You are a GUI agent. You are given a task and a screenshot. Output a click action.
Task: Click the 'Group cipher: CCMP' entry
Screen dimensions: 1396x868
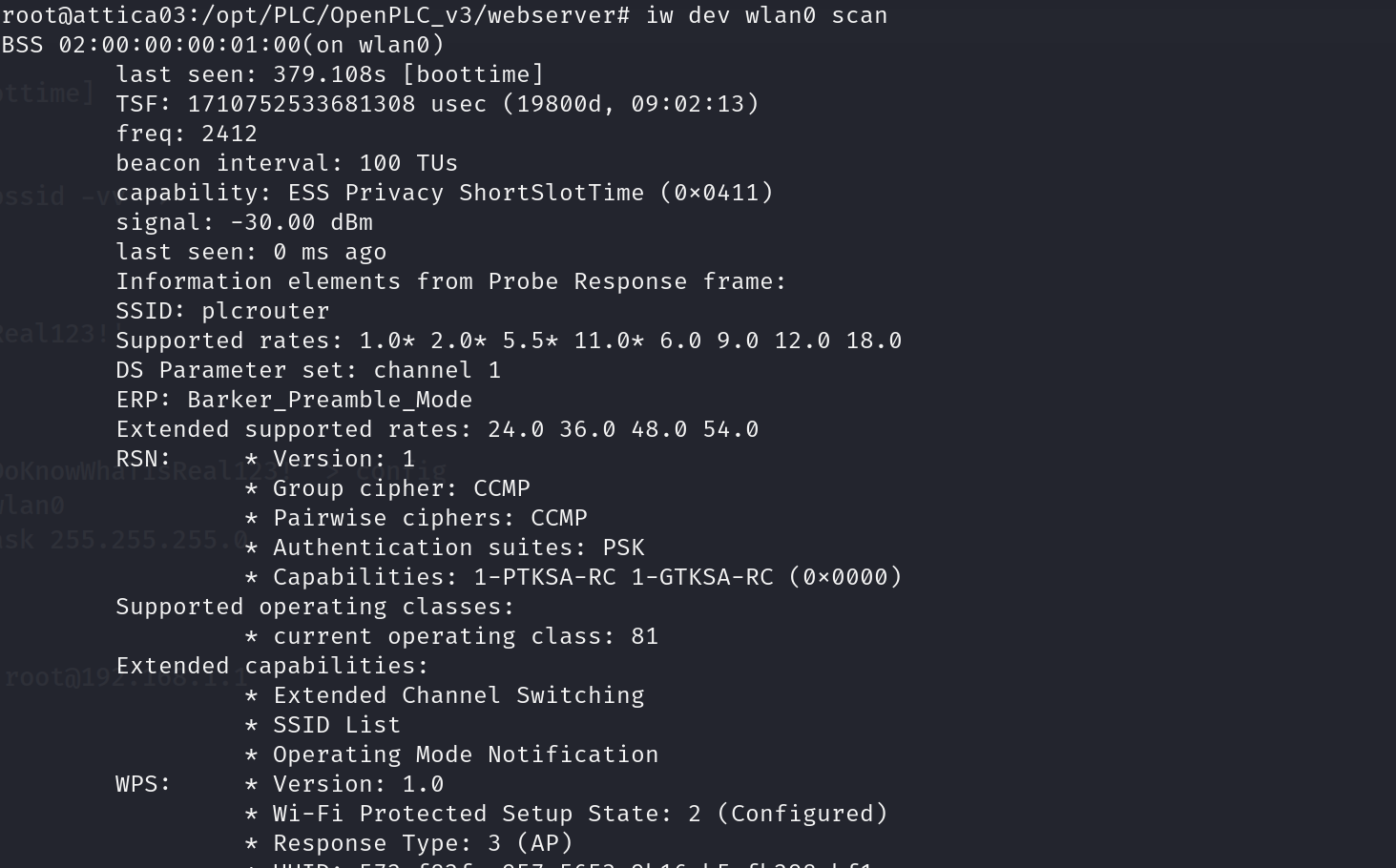tap(401, 488)
